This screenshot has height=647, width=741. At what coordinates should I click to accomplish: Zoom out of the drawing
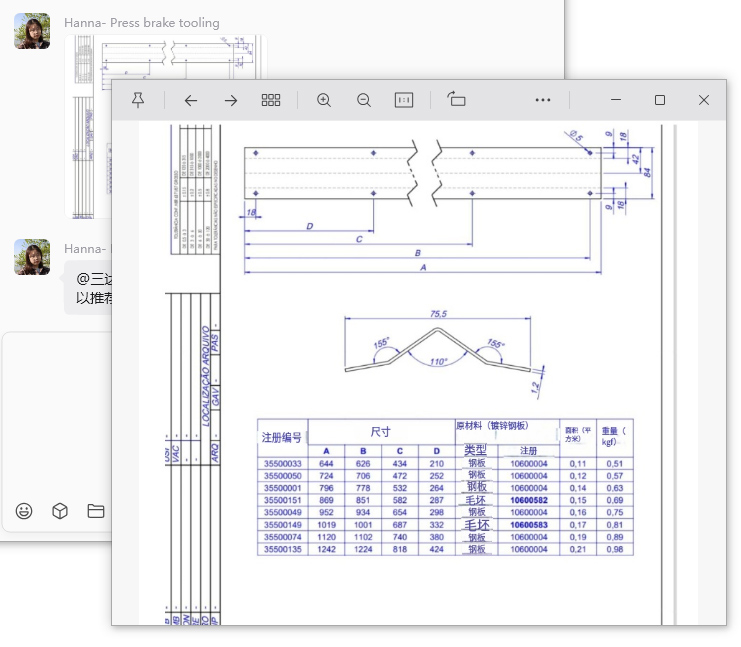coord(364,100)
